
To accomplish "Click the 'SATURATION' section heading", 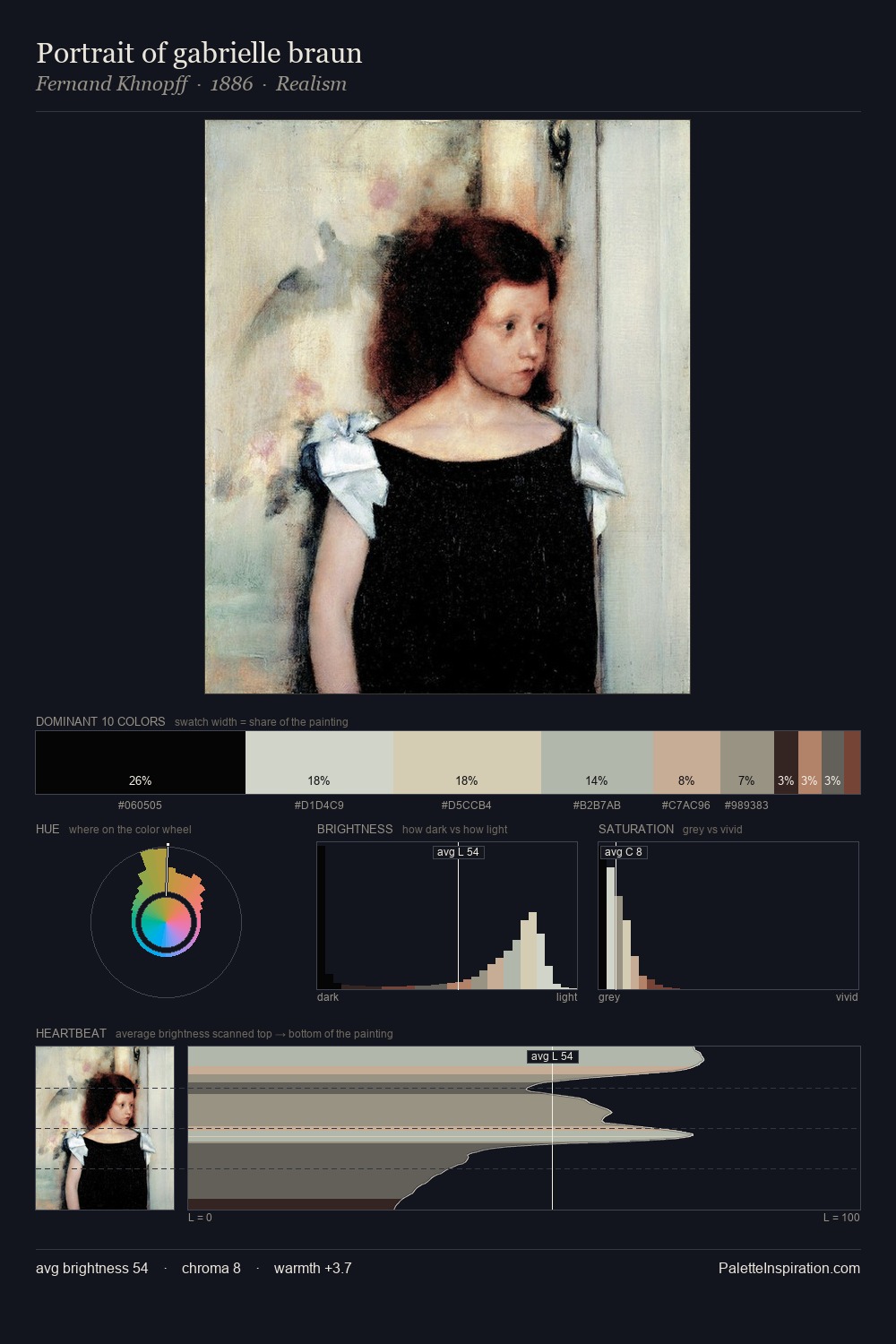I will (636, 829).
